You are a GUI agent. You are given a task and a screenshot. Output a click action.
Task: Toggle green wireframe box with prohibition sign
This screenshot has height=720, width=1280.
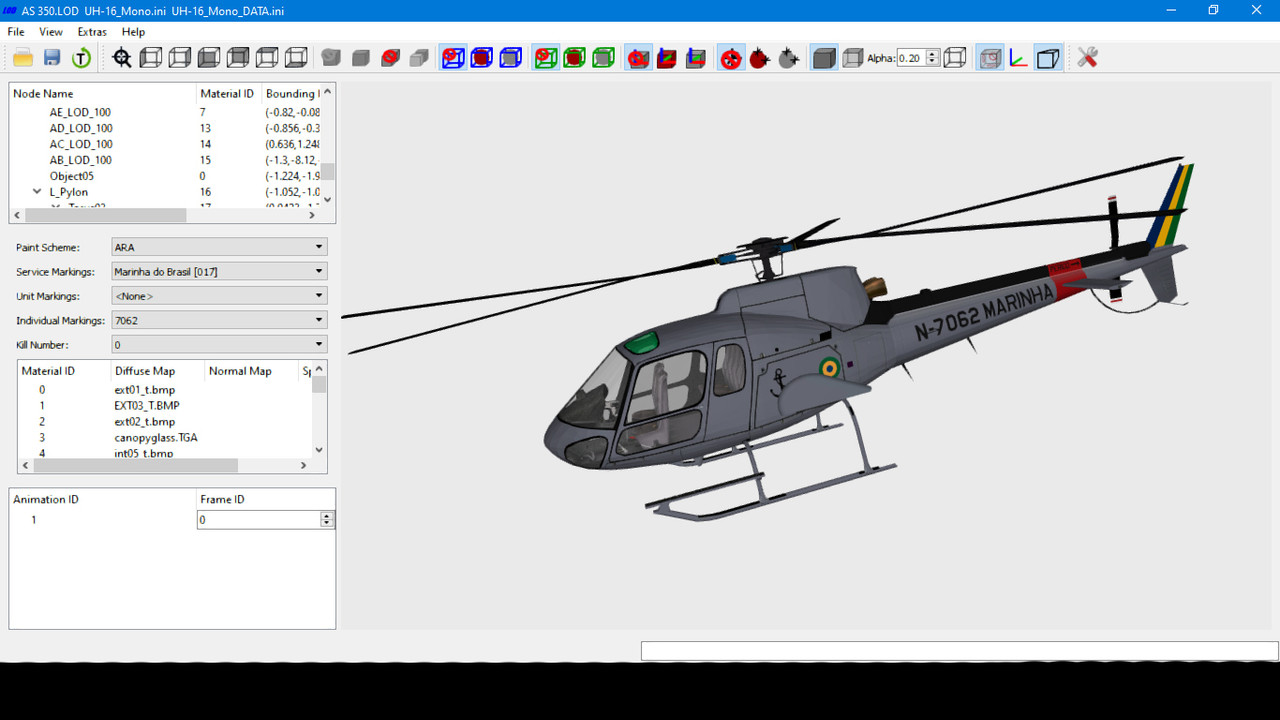pos(545,57)
